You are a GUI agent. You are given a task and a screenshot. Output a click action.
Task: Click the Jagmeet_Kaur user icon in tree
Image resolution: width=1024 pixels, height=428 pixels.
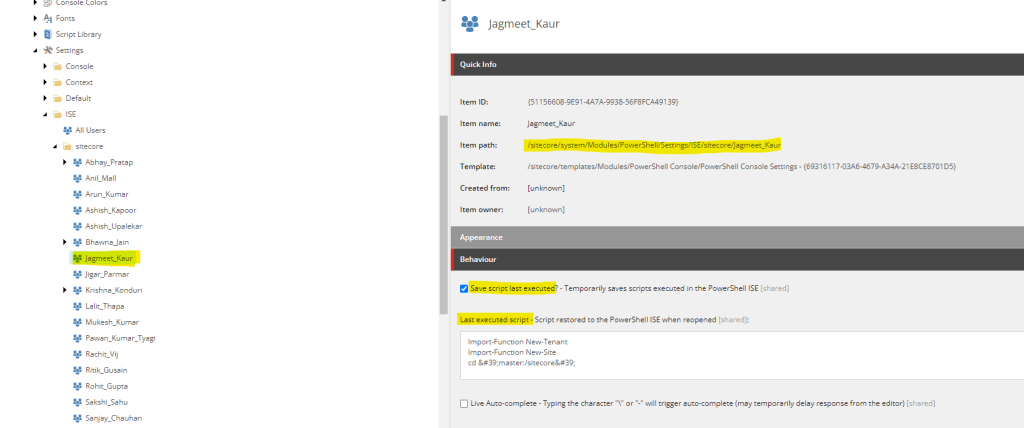[x=77, y=258]
